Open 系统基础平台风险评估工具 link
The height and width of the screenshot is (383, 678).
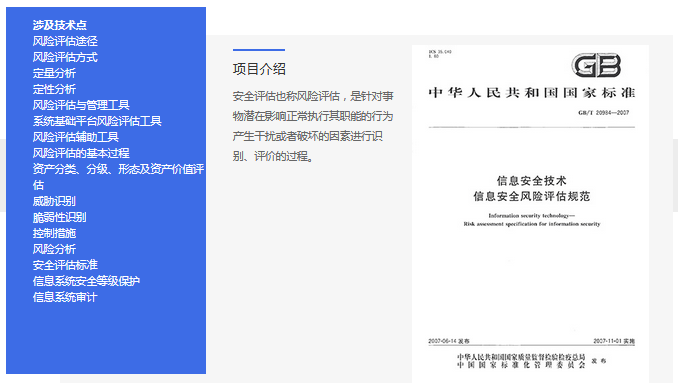point(97,121)
